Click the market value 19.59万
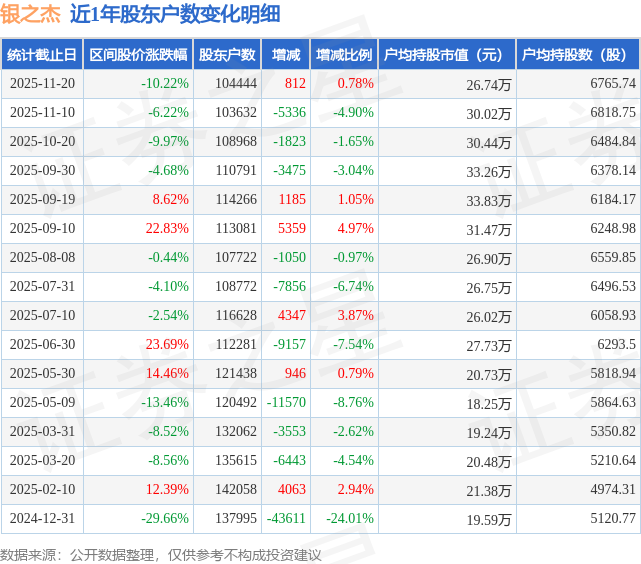 (x=489, y=520)
